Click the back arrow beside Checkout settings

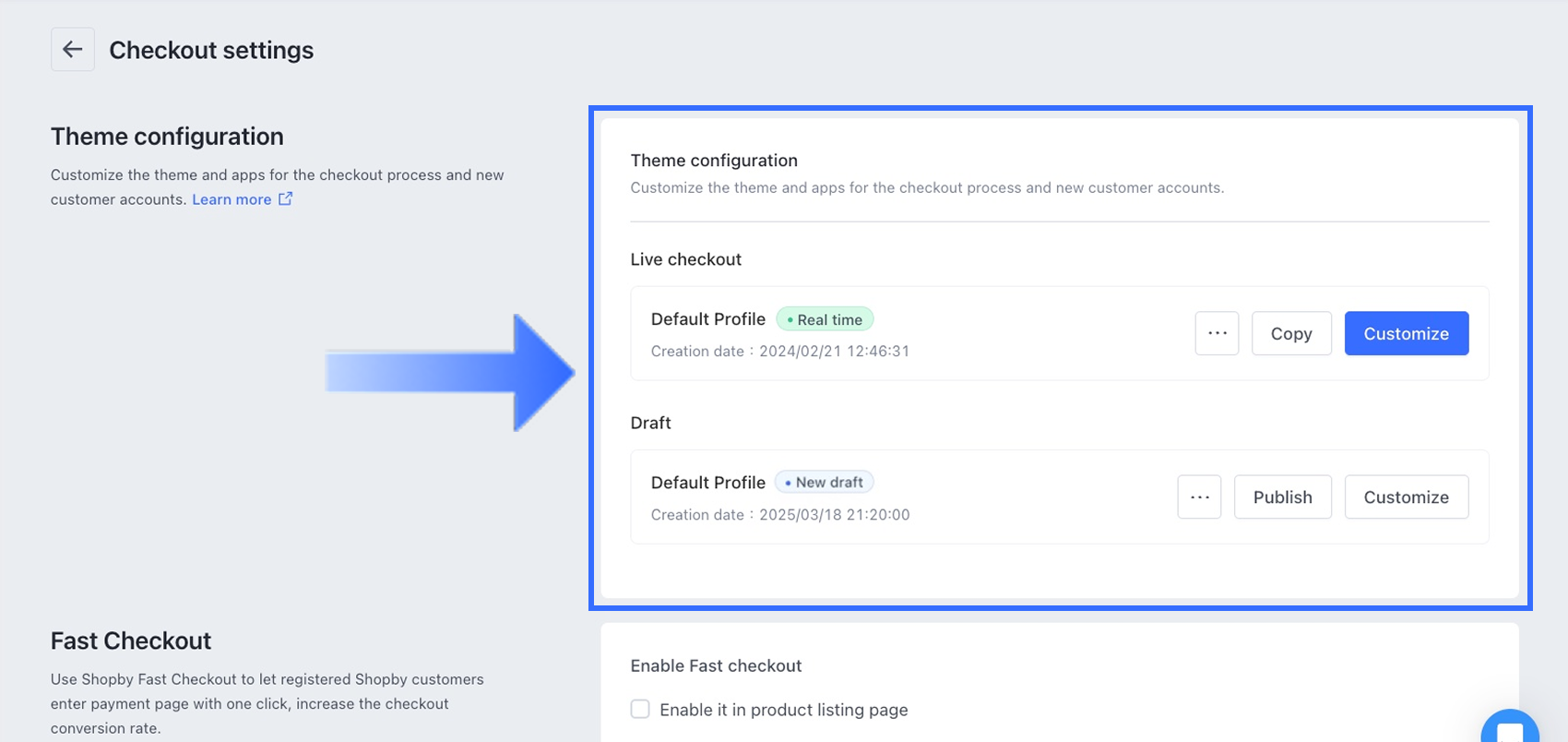tap(73, 50)
